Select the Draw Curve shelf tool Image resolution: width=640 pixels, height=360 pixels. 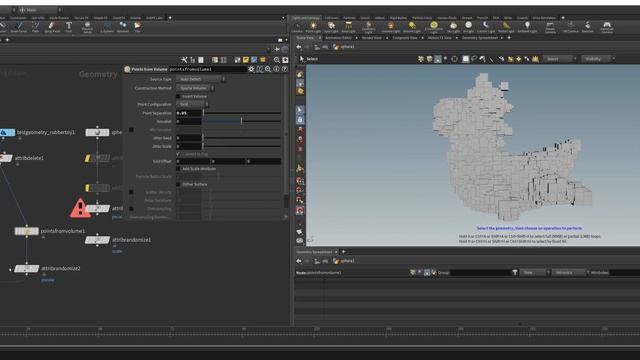18,27
